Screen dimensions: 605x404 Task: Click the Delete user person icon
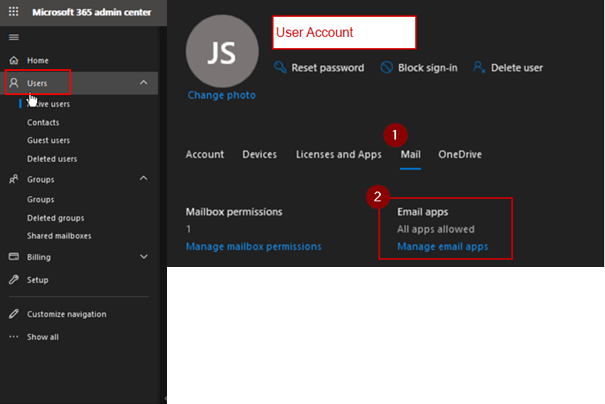[479, 67]
